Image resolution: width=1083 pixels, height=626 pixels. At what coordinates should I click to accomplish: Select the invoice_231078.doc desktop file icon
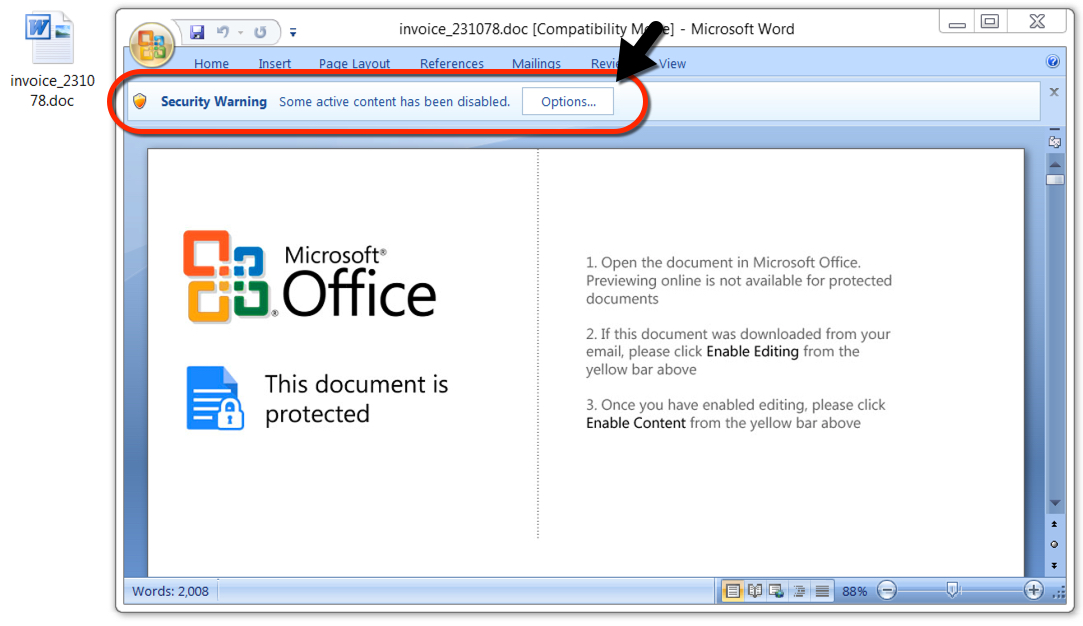point(51,60)
